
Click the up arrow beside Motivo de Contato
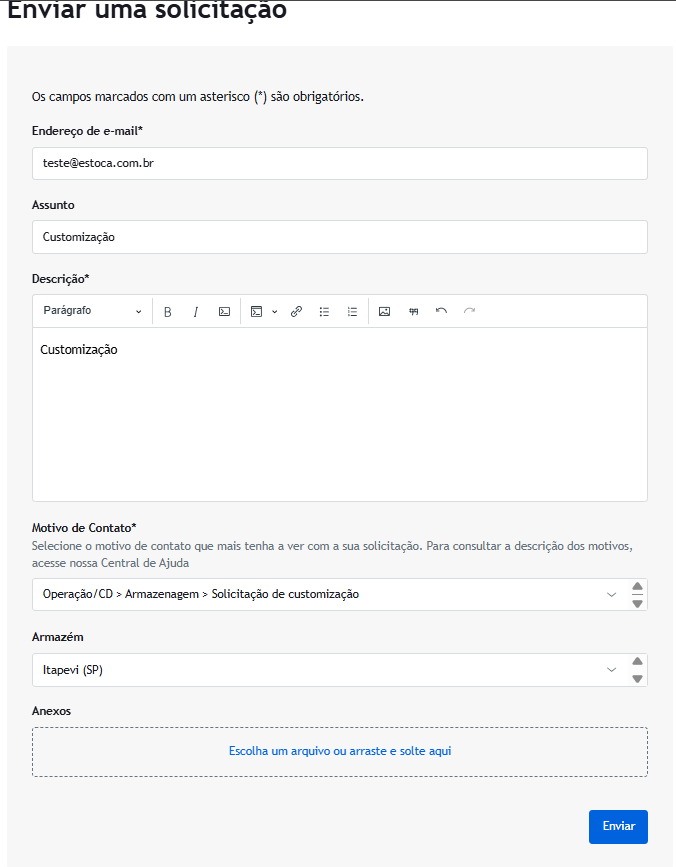click(x=637, y=586)
